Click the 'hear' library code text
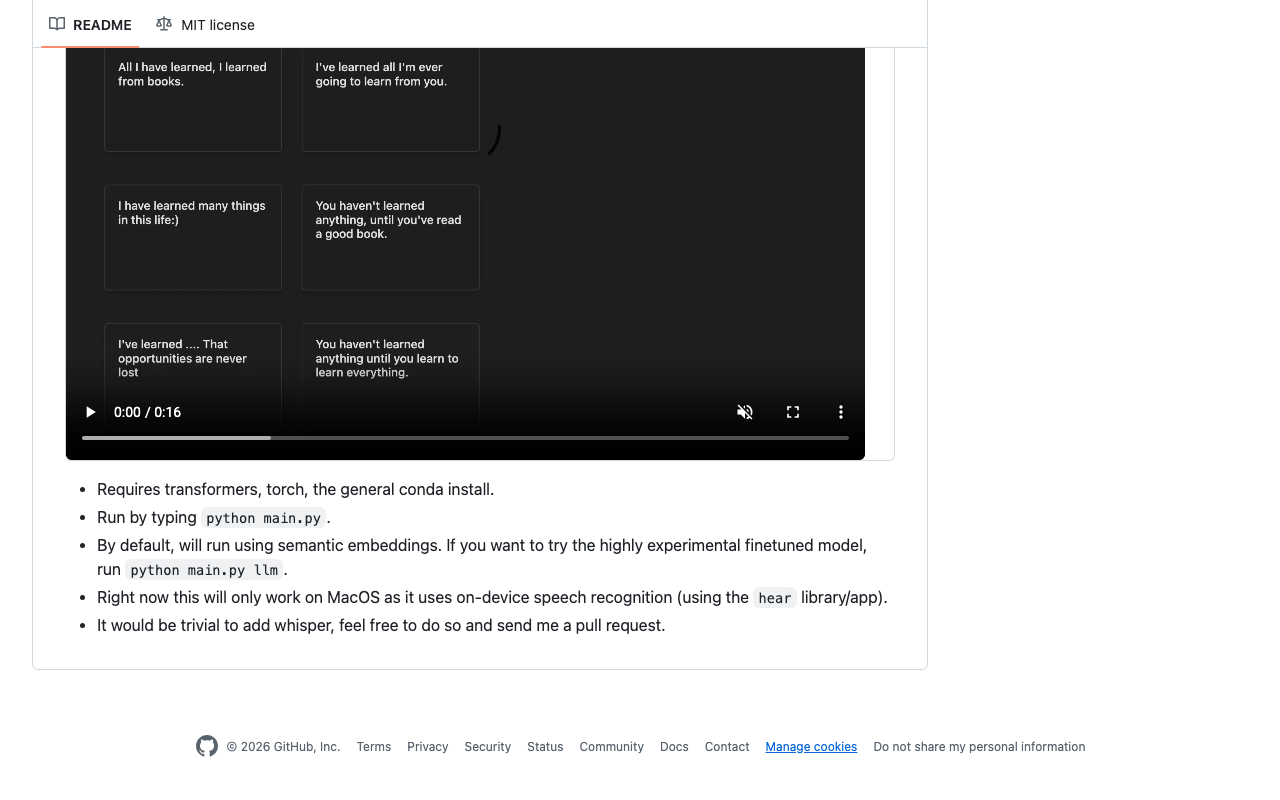 tap(775, 598)
